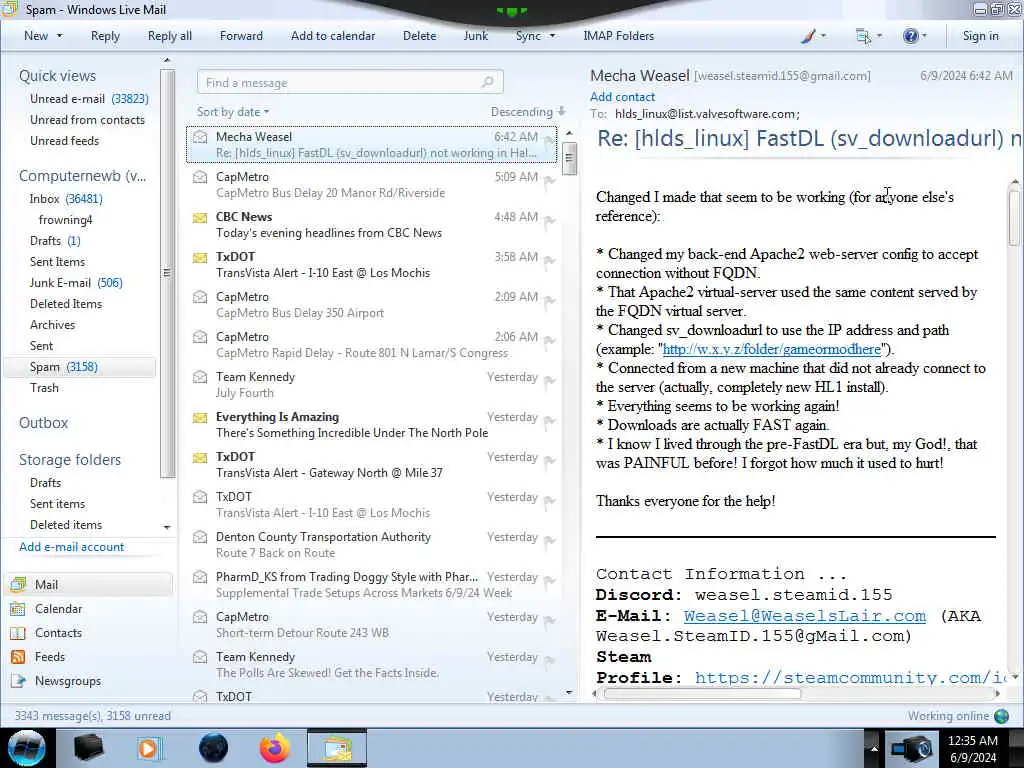Click the reading pane horizontal scrollbar
This screenshot has height=768, width=1024.
pos(702,694)
